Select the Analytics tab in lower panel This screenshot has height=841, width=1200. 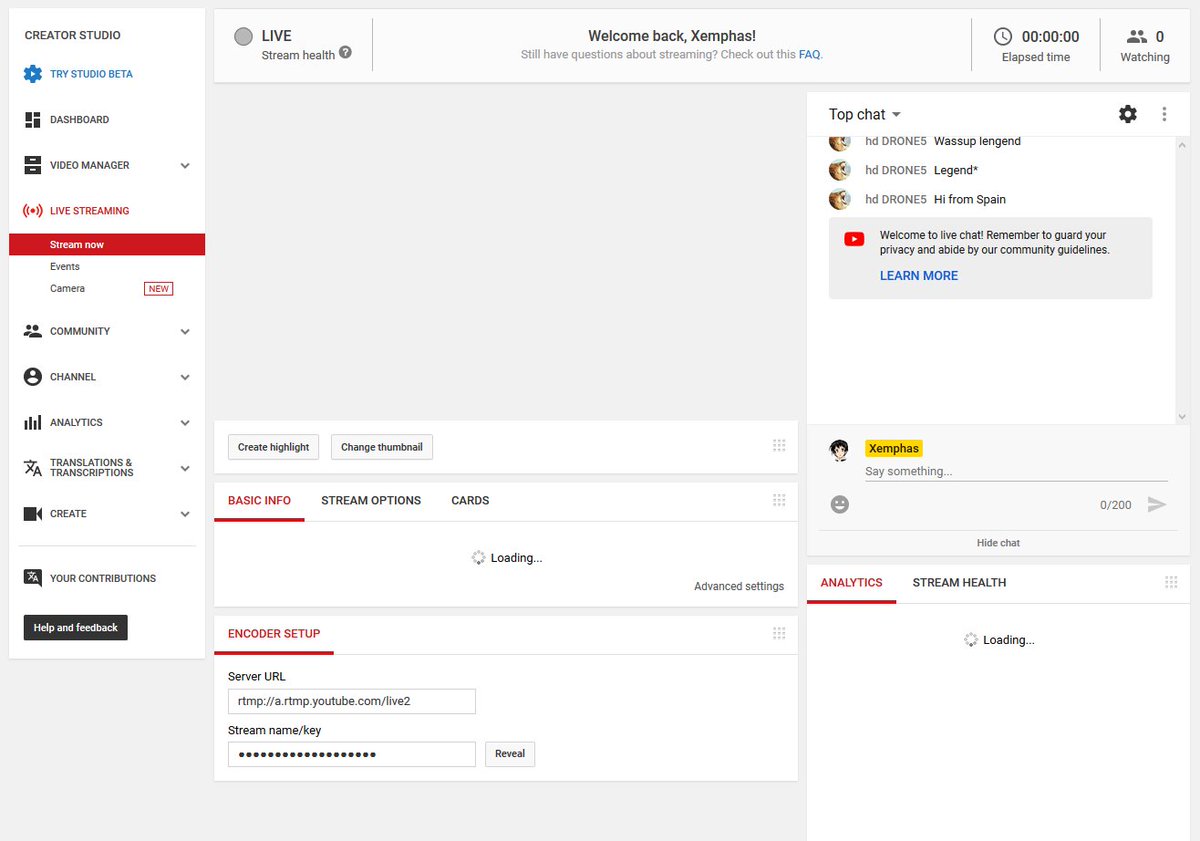851,582
